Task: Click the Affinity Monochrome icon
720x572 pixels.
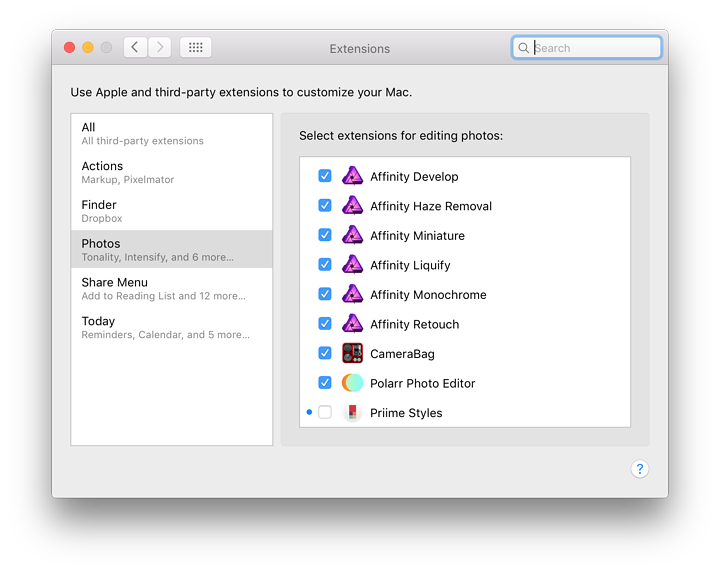Action: tap(352, 294)
